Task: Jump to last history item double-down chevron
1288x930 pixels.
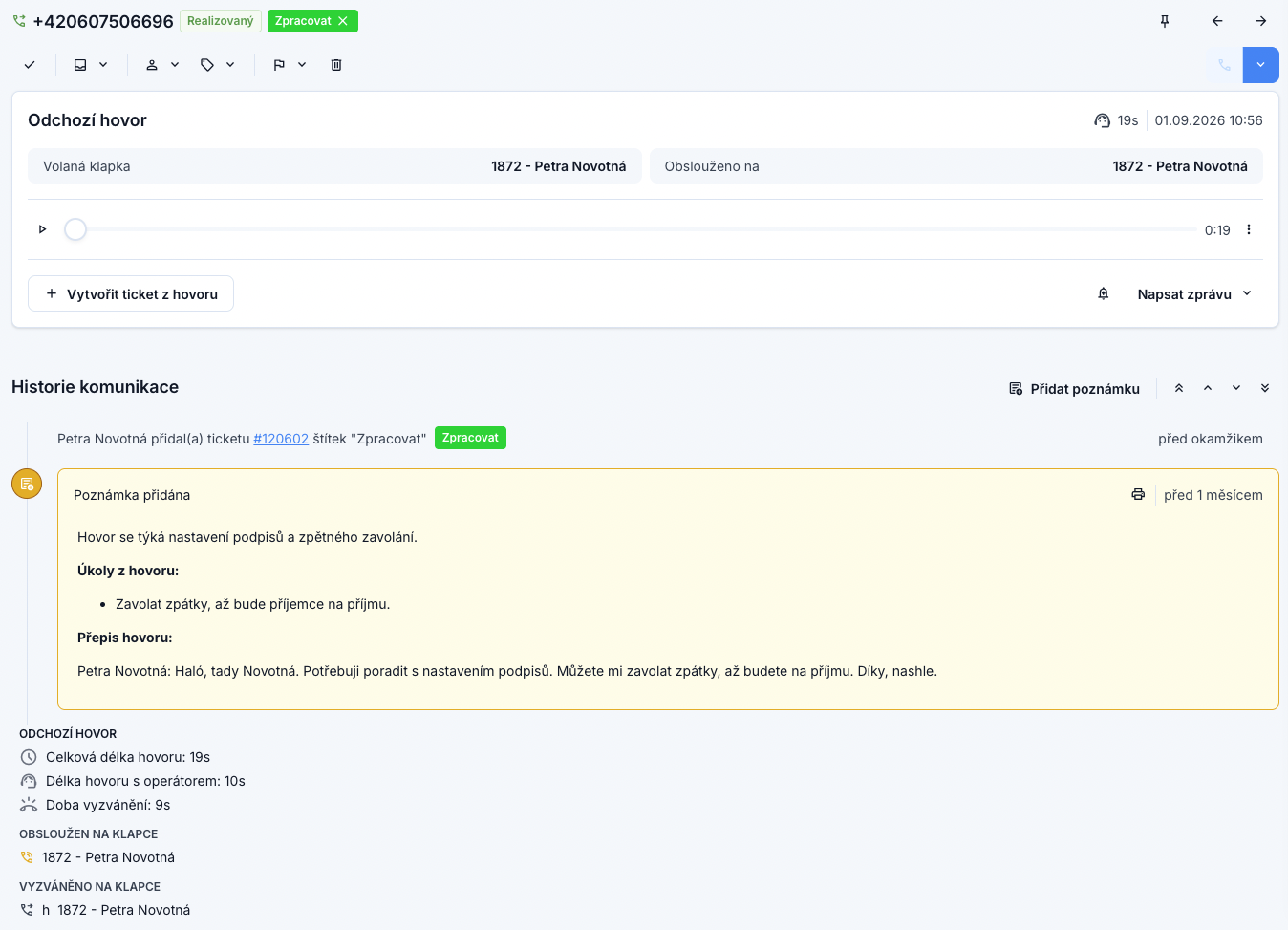Action: coord(1265,388)
